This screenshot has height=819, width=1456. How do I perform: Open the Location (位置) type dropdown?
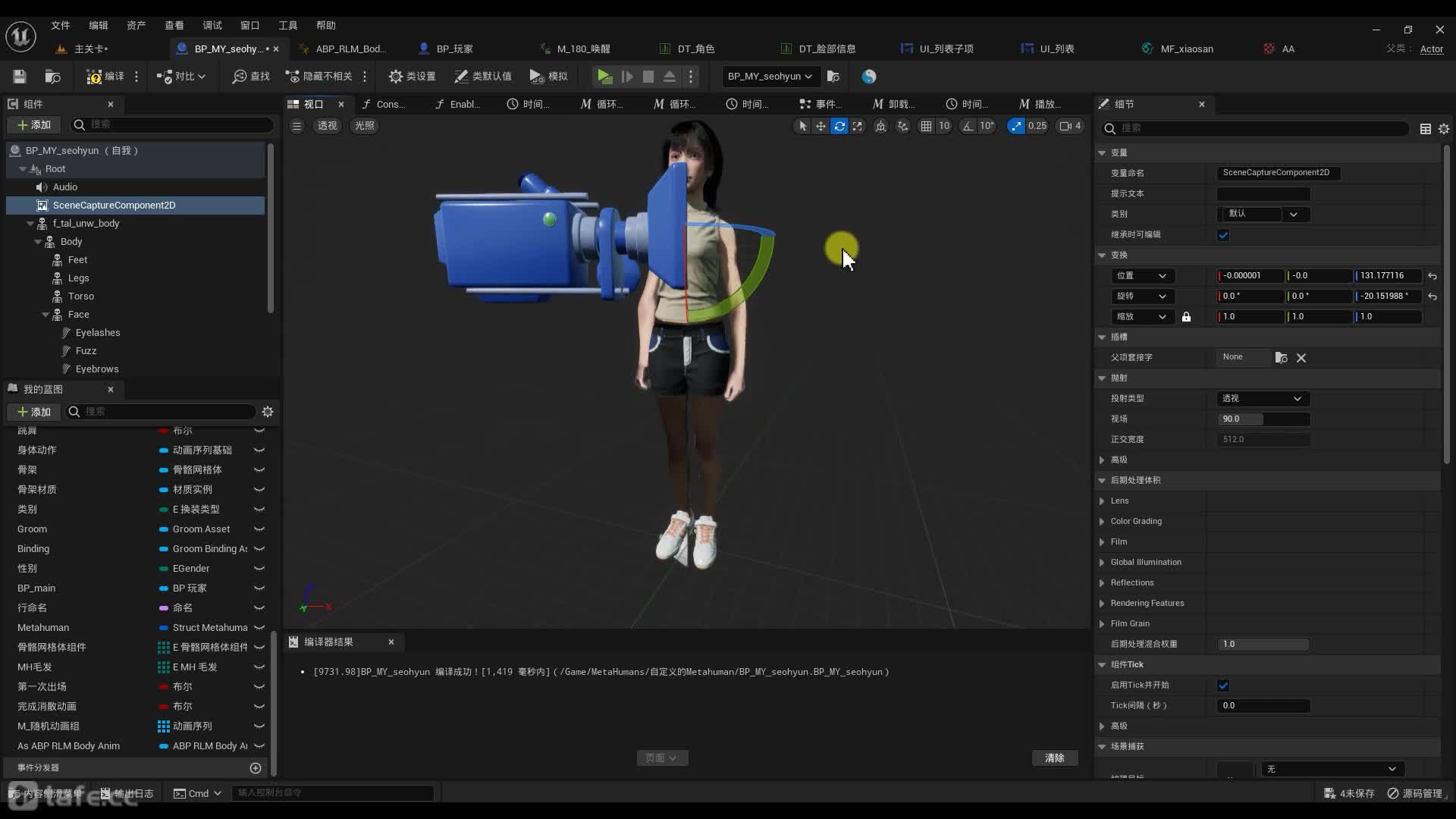click(x=1141, y=276)
